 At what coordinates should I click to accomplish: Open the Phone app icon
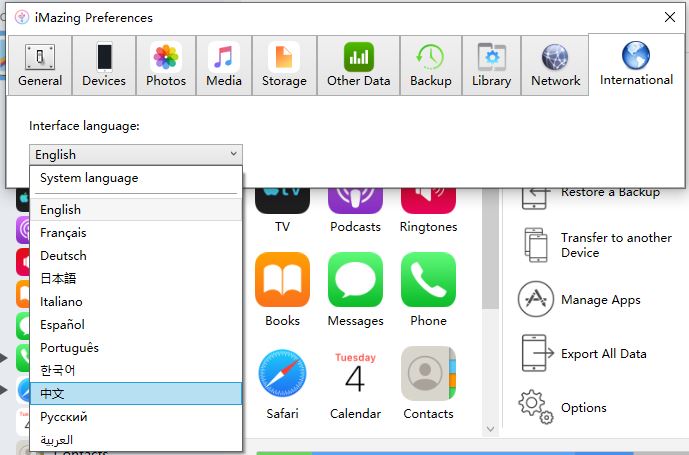tap(428, 280)
